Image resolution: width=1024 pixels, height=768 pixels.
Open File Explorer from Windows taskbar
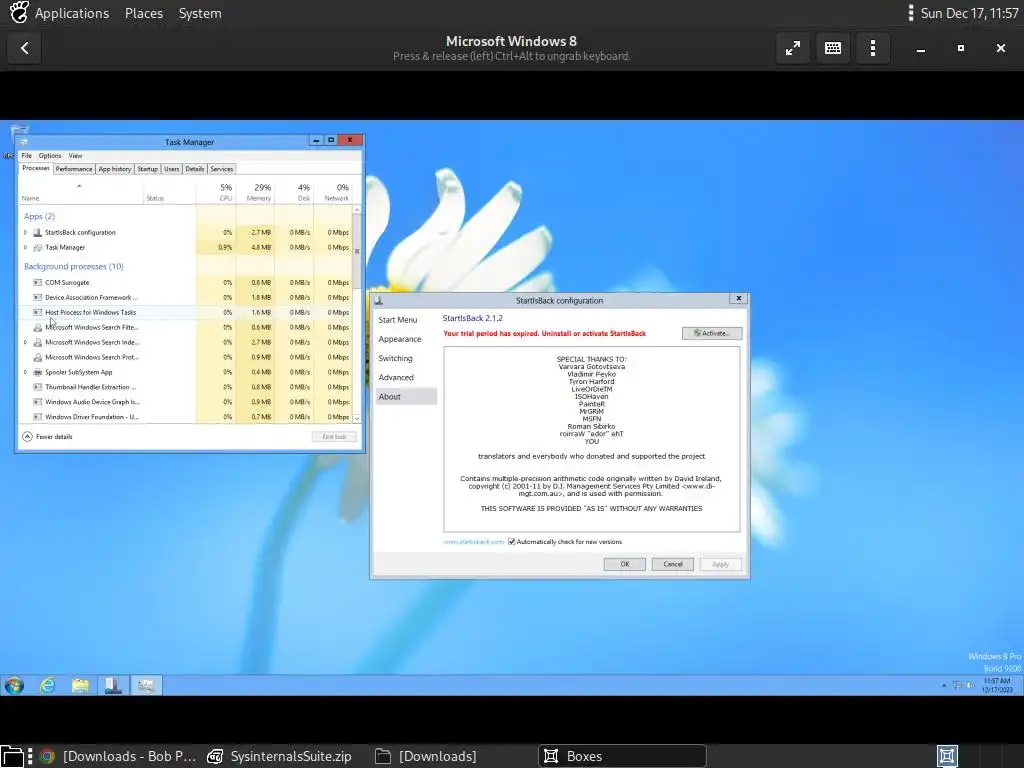(x=80, y=685)
